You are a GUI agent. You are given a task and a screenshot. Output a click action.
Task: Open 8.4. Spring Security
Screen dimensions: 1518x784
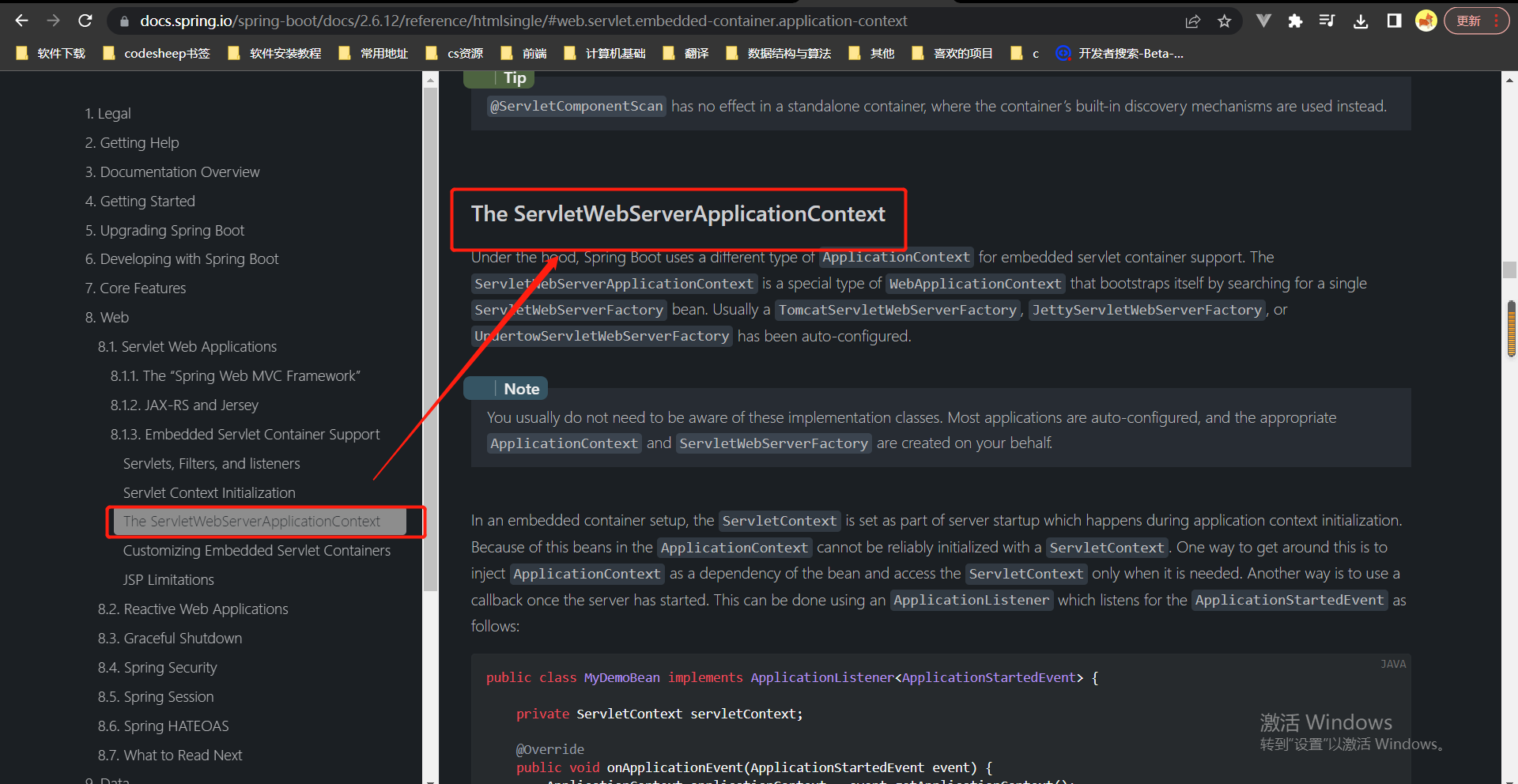pyautogui.click(x=157, y=668)
